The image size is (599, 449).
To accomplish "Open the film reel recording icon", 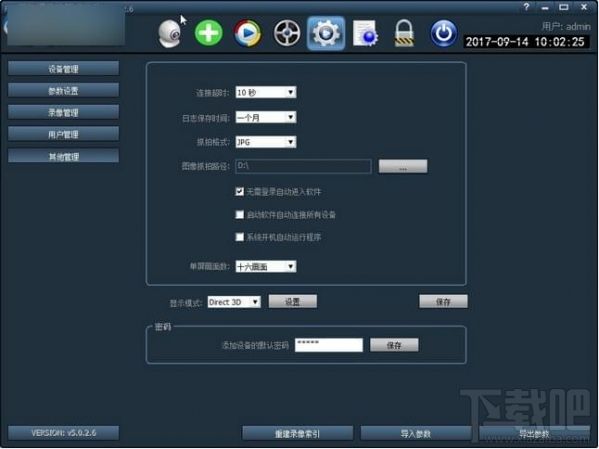I will pyautogui.click(x=287, y=33).
